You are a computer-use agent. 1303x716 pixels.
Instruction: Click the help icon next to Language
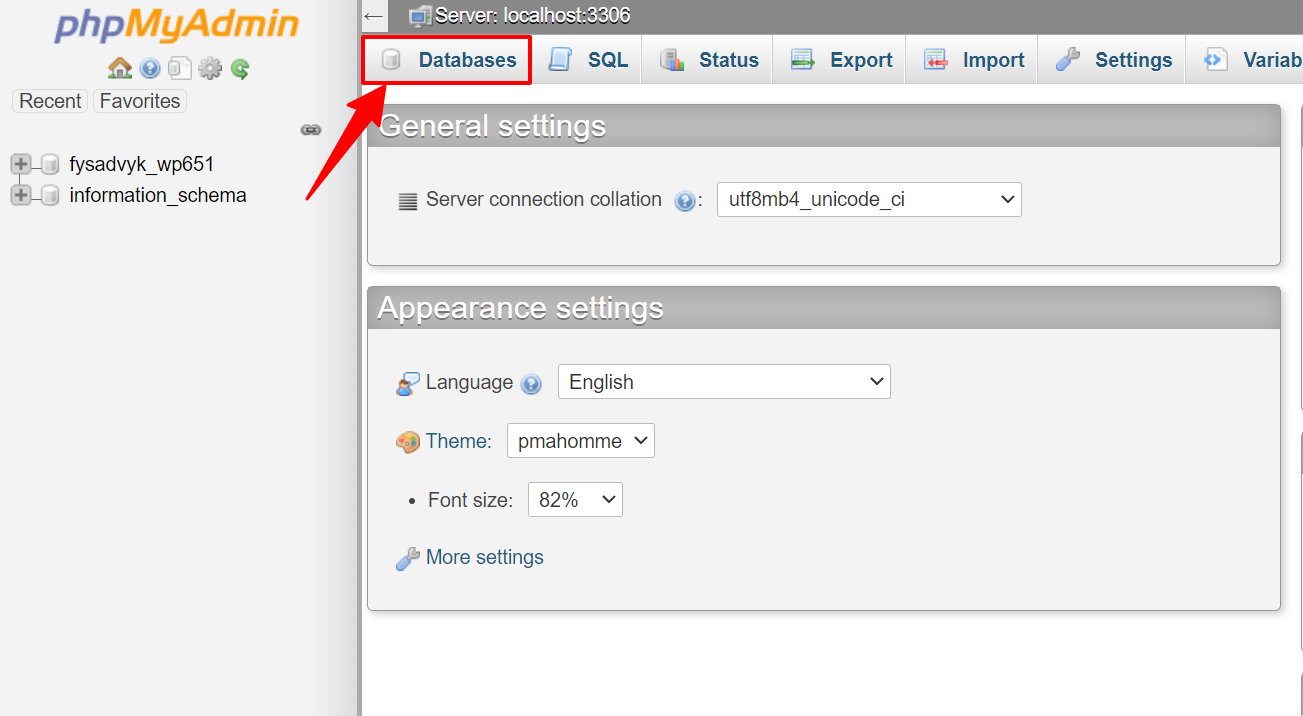pos(531,383)
